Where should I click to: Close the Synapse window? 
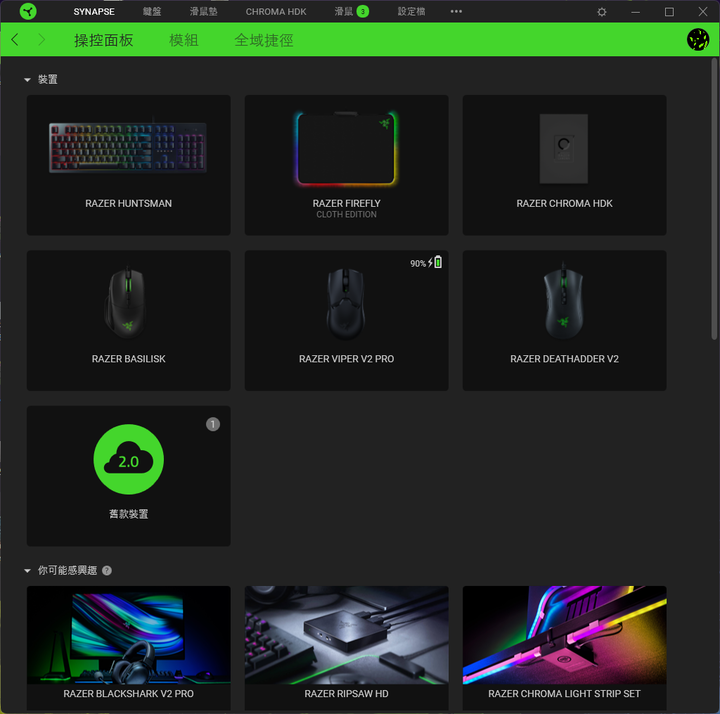click(703, 11)
